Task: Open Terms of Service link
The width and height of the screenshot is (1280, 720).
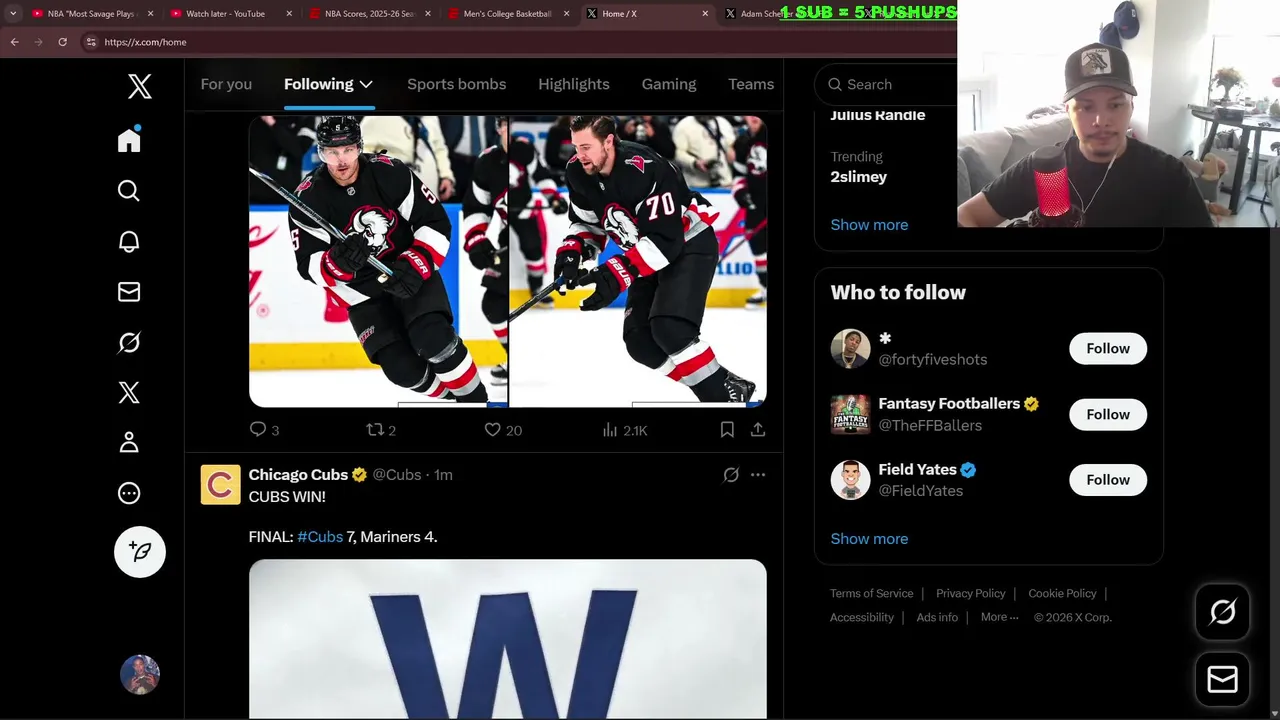Action: click(871, 593)
